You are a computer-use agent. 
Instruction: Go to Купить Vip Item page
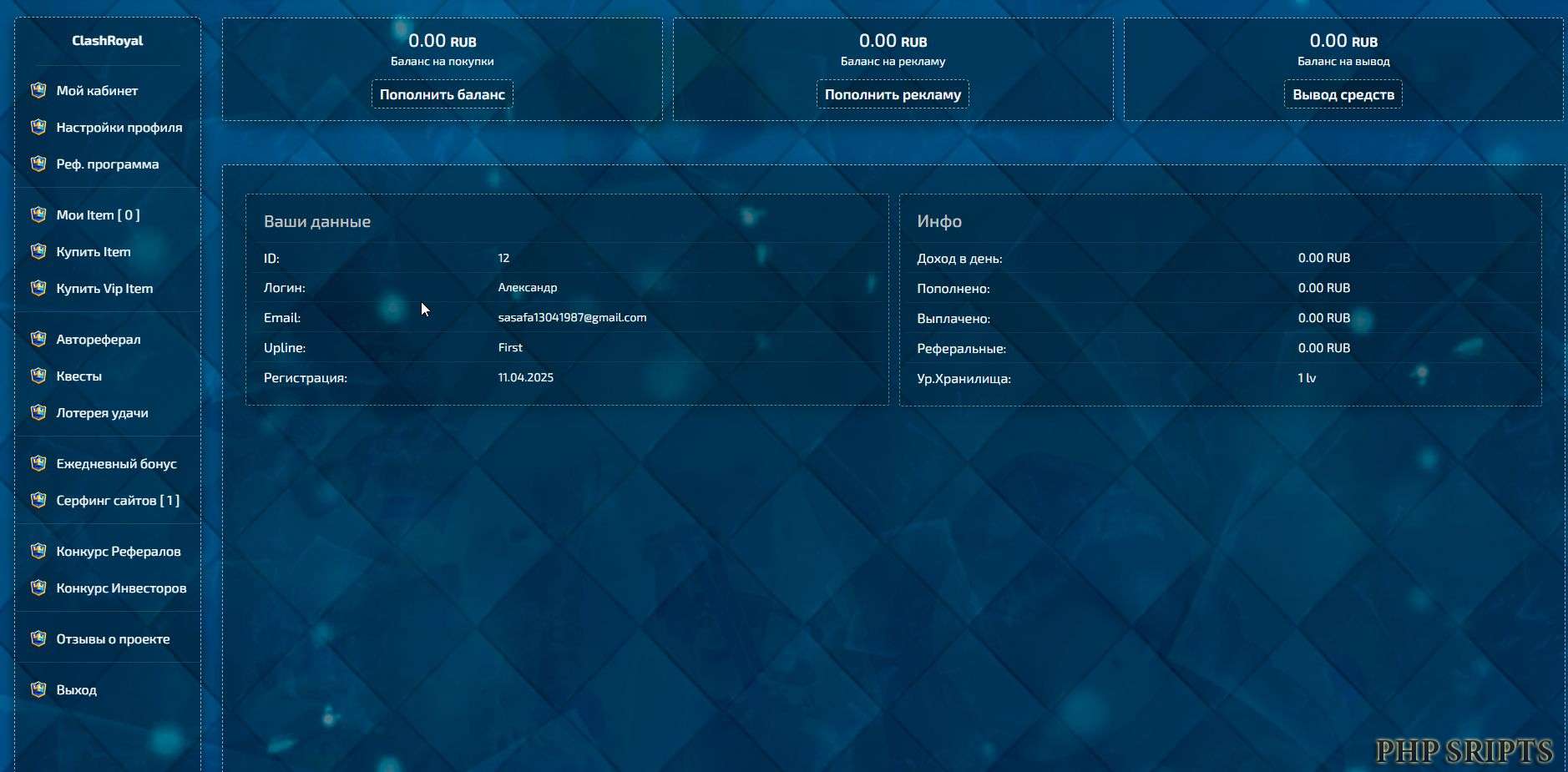click(104, 288)
